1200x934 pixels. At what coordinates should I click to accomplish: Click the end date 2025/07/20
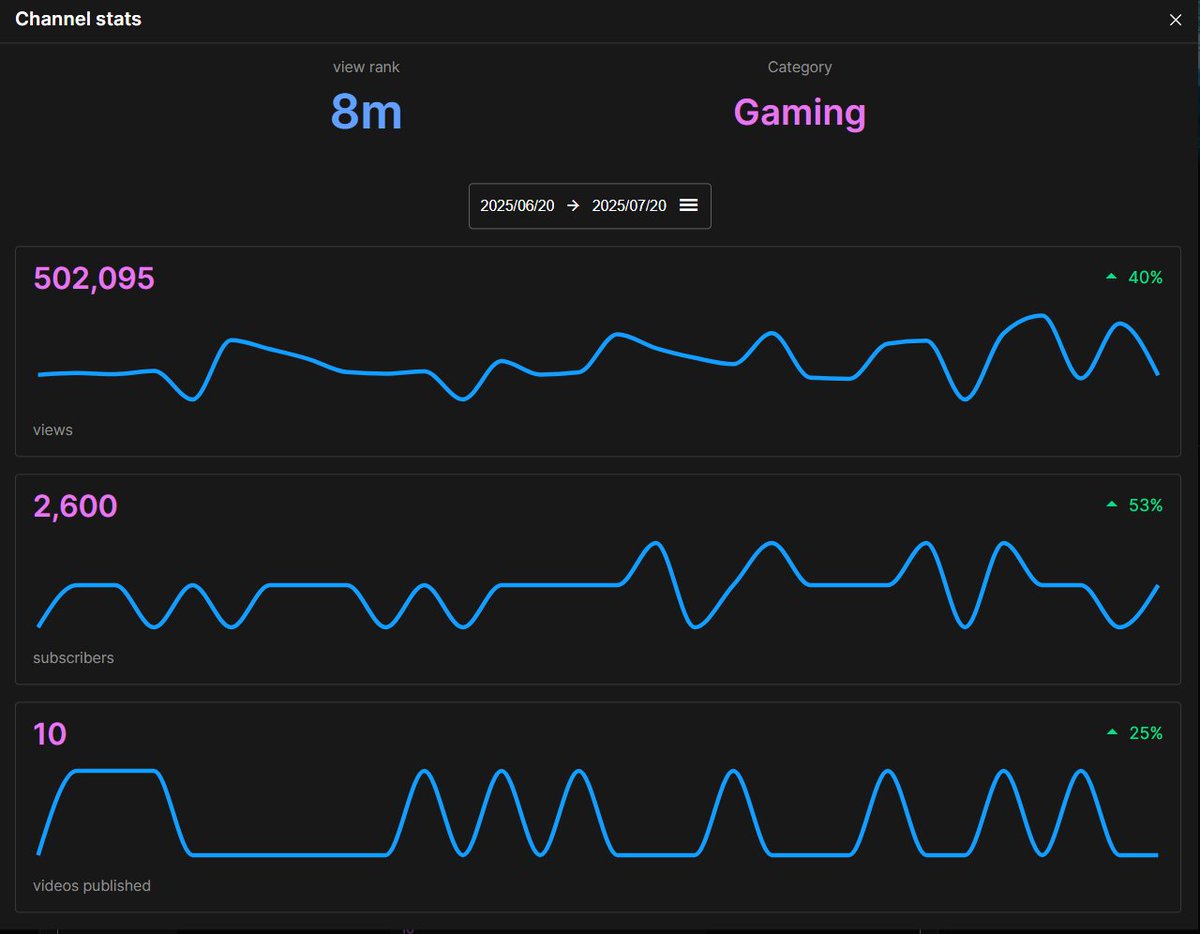pyautogui.click(x=629, y=206)
